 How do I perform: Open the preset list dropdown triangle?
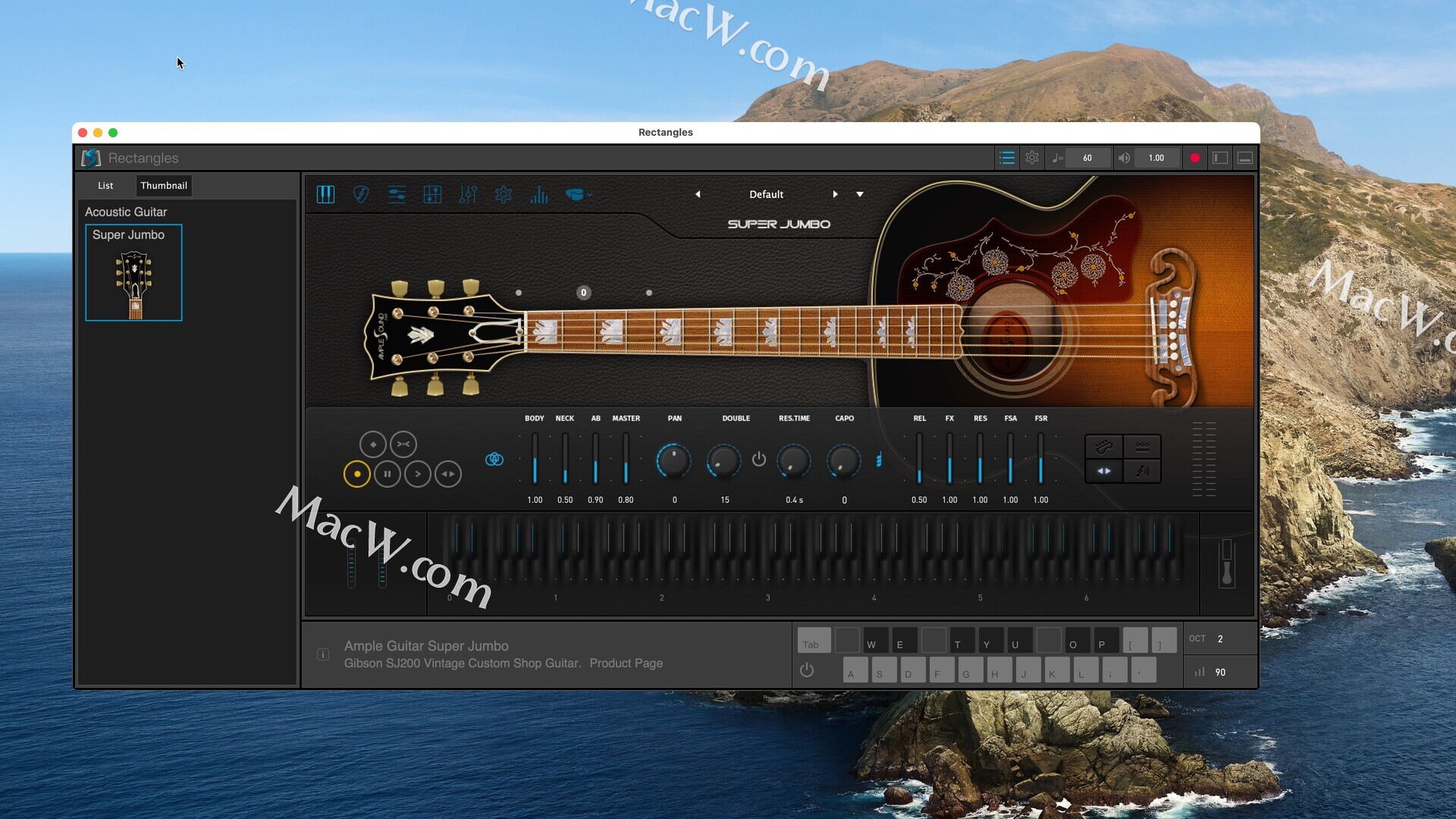click(860, 194)
